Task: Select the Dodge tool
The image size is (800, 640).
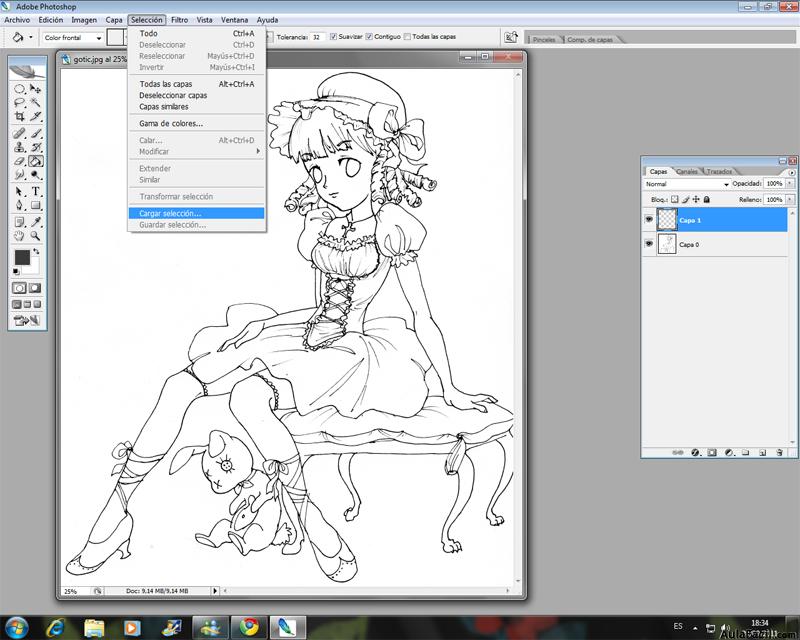Action: 35,175
